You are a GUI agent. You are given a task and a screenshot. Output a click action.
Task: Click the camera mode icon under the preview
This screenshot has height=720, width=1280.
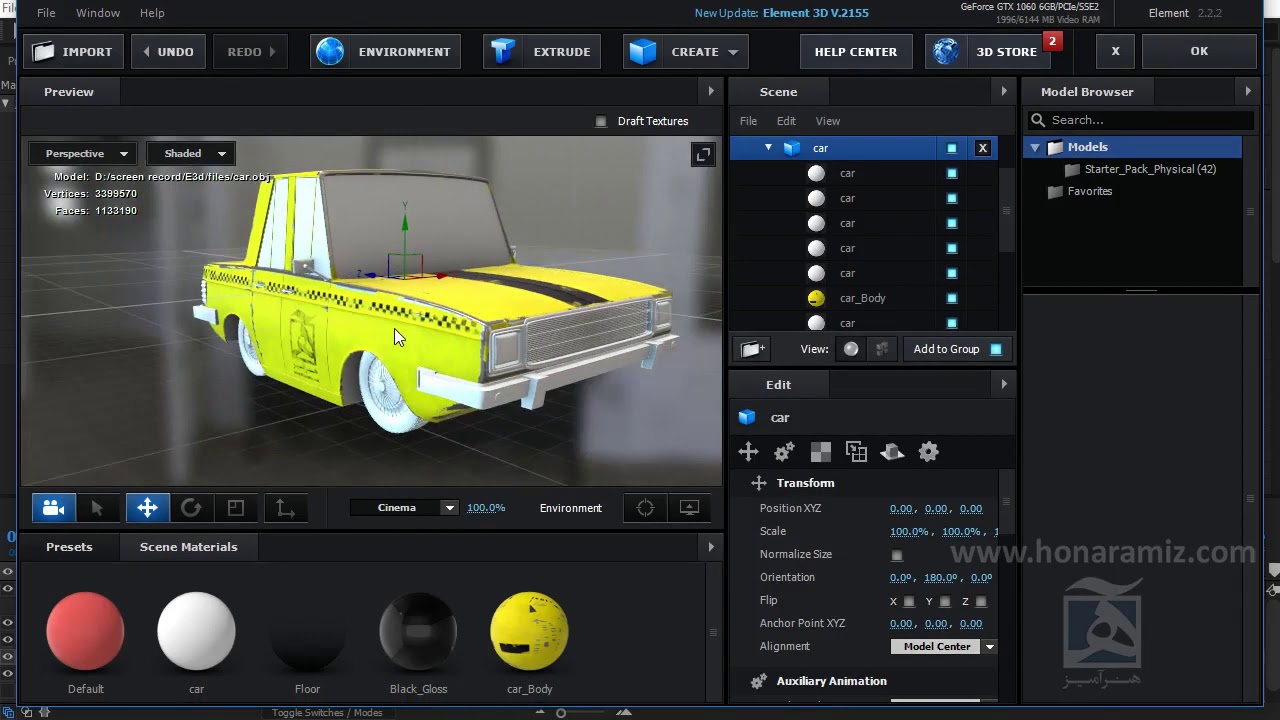[54, 508]
